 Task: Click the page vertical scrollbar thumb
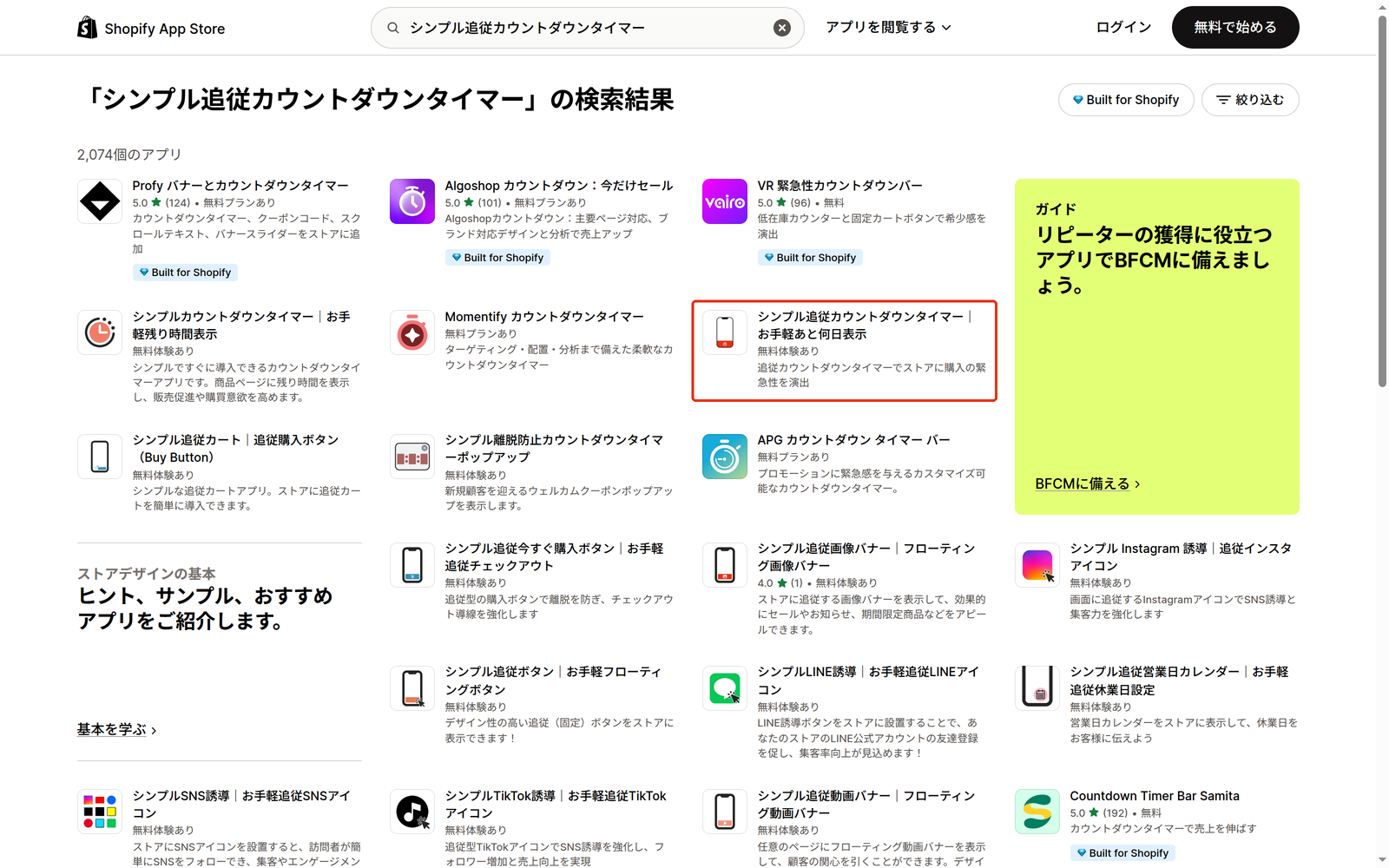(1382, 200)
